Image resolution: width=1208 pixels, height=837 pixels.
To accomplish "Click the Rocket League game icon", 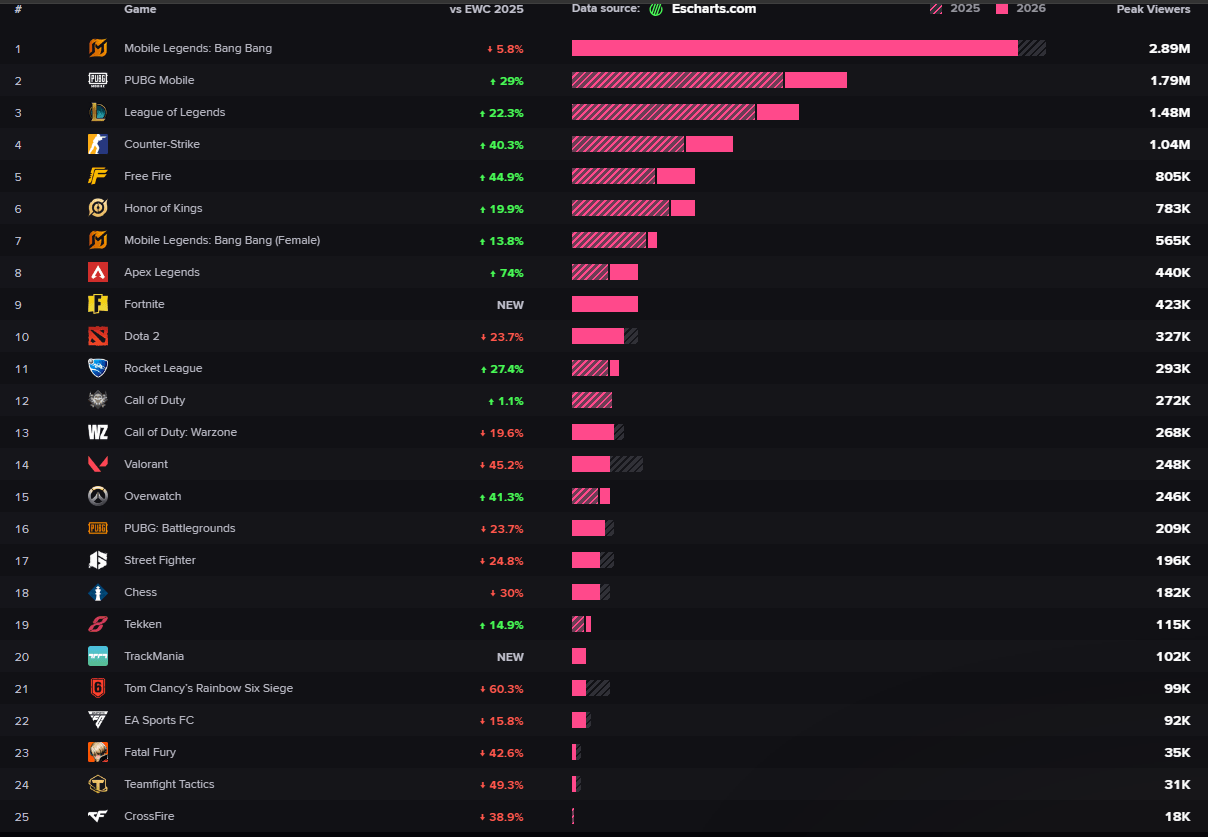I will pos(98,368).
